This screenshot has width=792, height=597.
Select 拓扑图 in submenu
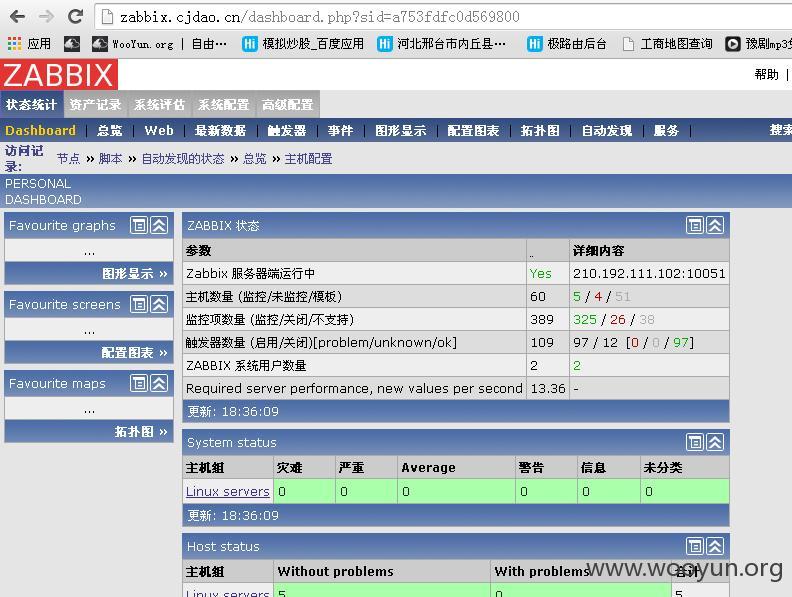(540, 130)
